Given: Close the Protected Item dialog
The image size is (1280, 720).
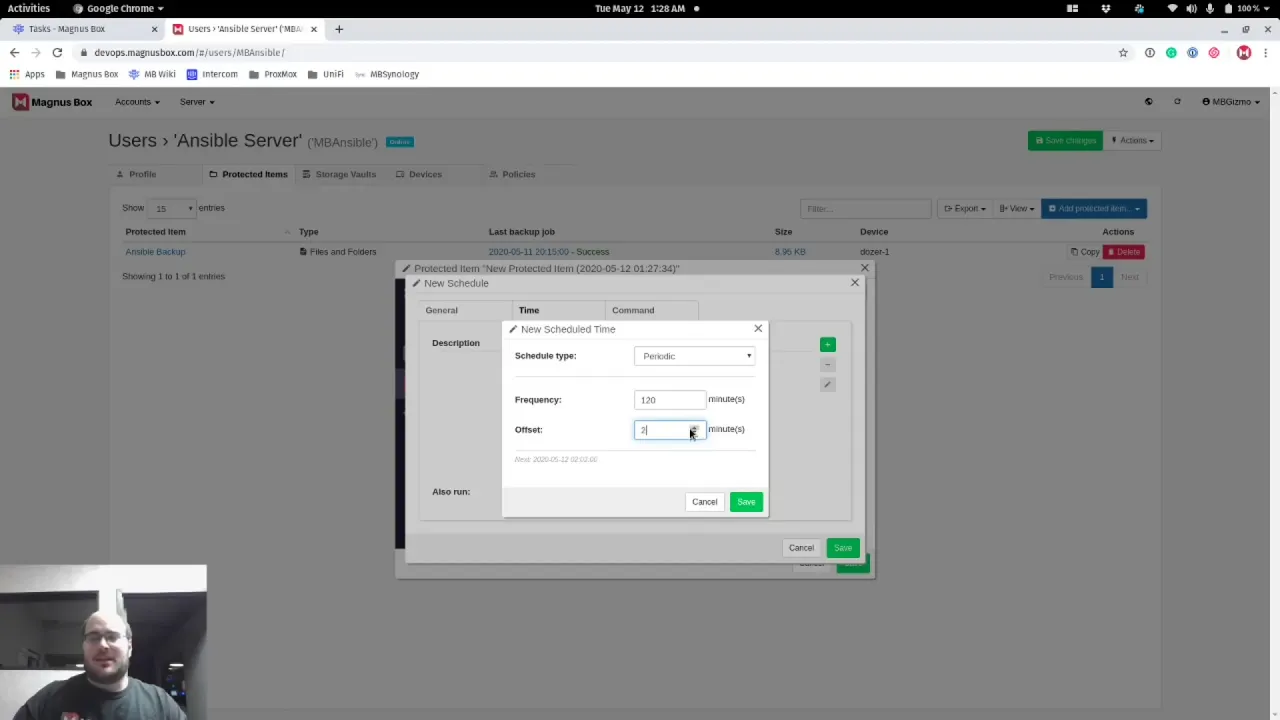Looking at the screenshot, I should [865, 268].
